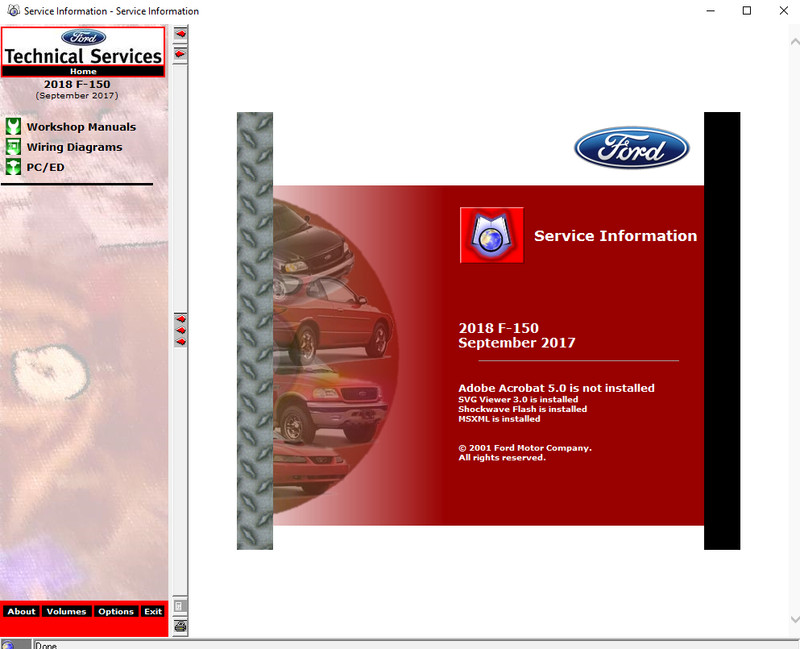Click "Adobe Acrobat 5.0 is not installed"

556,388
